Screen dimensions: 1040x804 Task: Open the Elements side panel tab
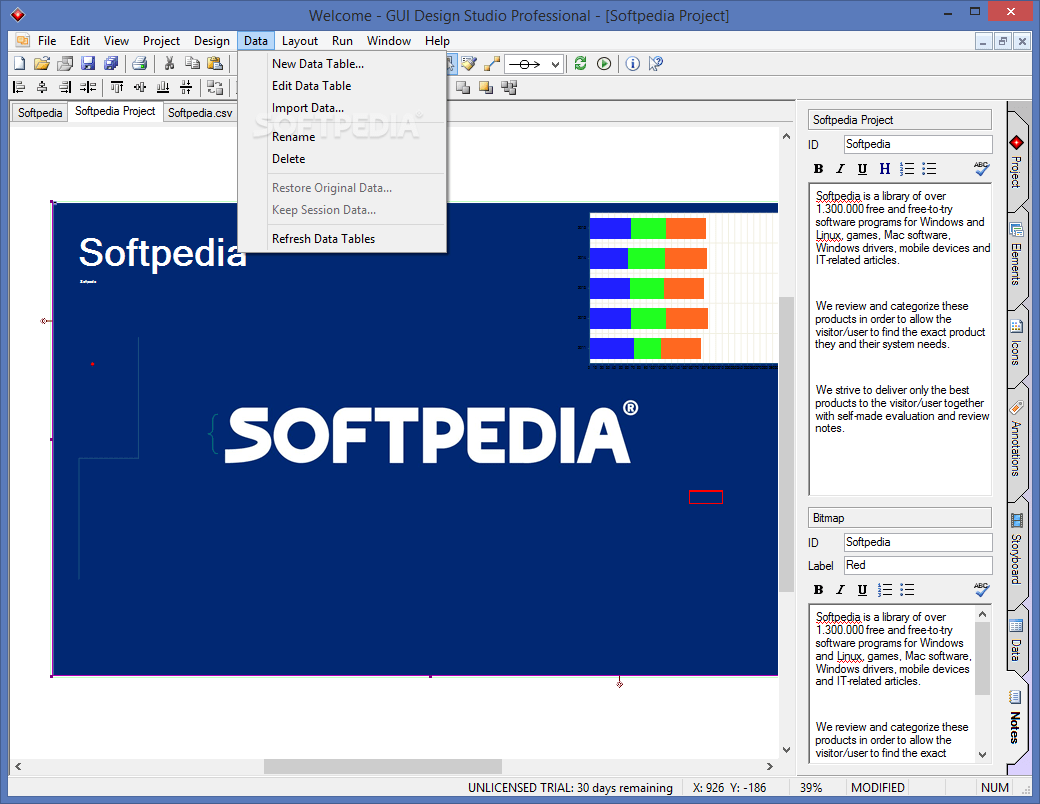pyautogui.click(x=1016, y=256)
